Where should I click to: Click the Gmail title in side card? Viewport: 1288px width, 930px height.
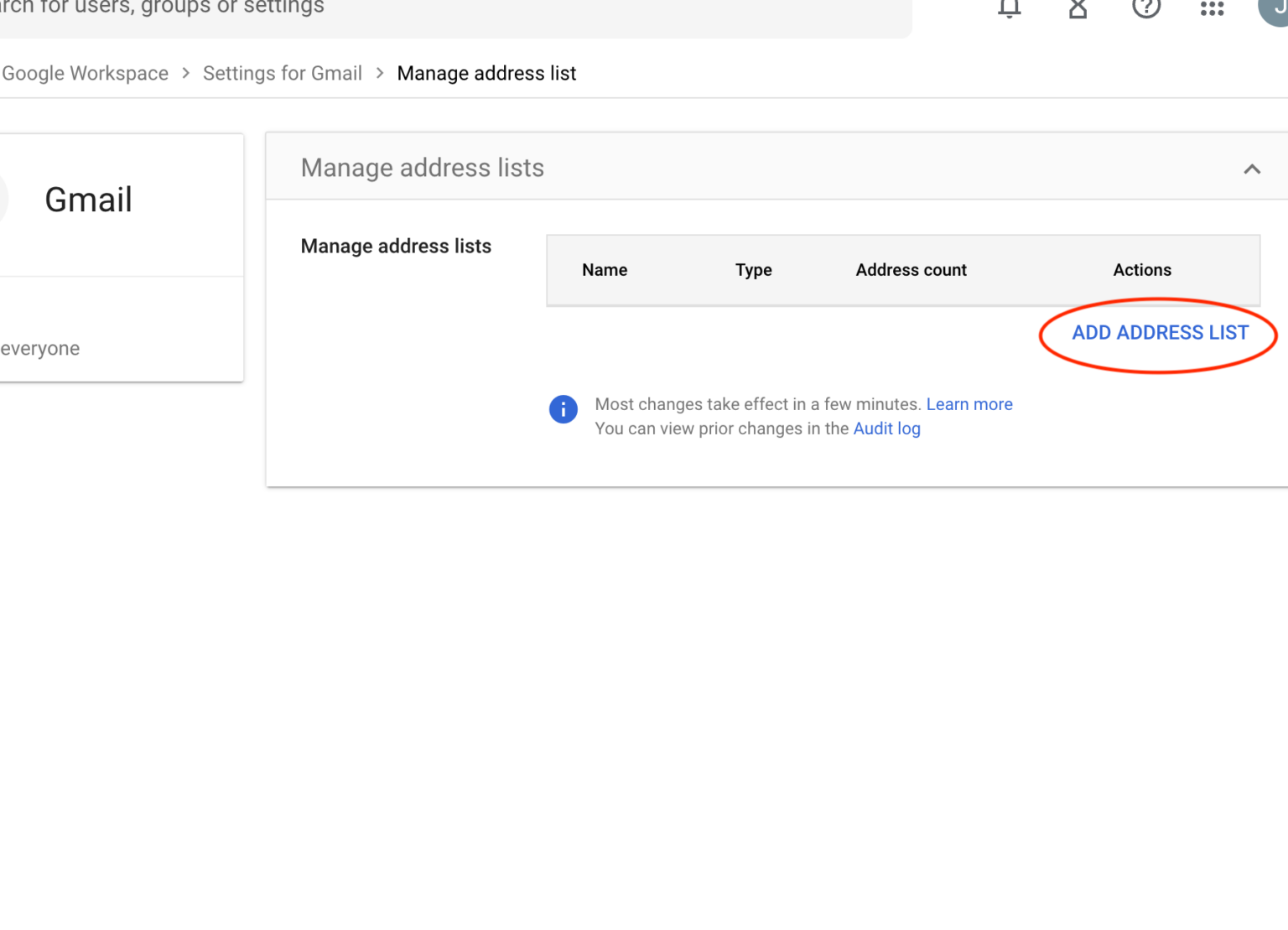[88, 200]
